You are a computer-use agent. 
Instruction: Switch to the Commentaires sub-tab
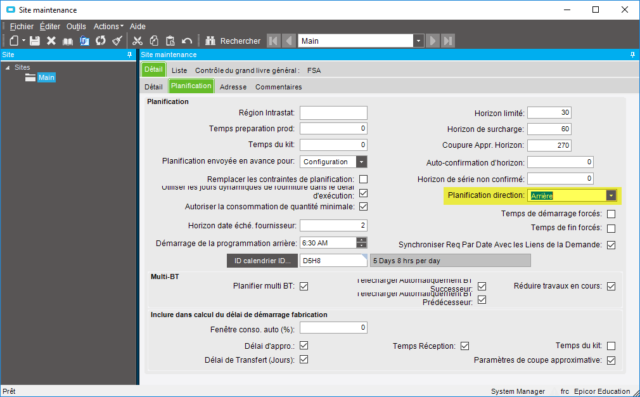click(279, 87)
